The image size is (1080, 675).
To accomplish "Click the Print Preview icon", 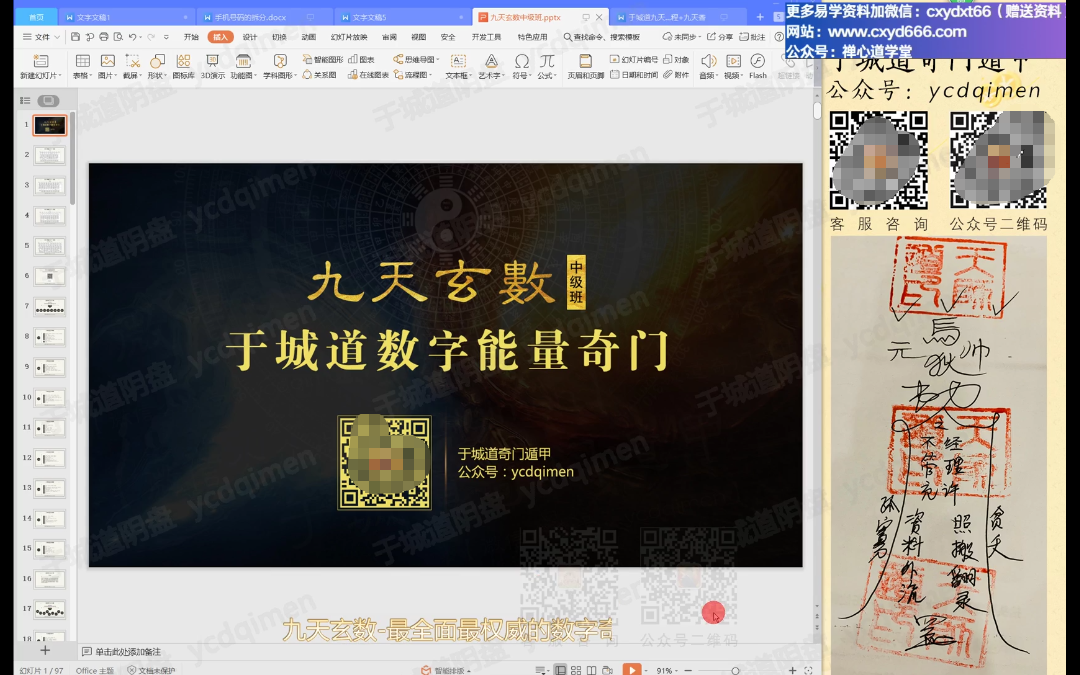I will pos(118,37).
